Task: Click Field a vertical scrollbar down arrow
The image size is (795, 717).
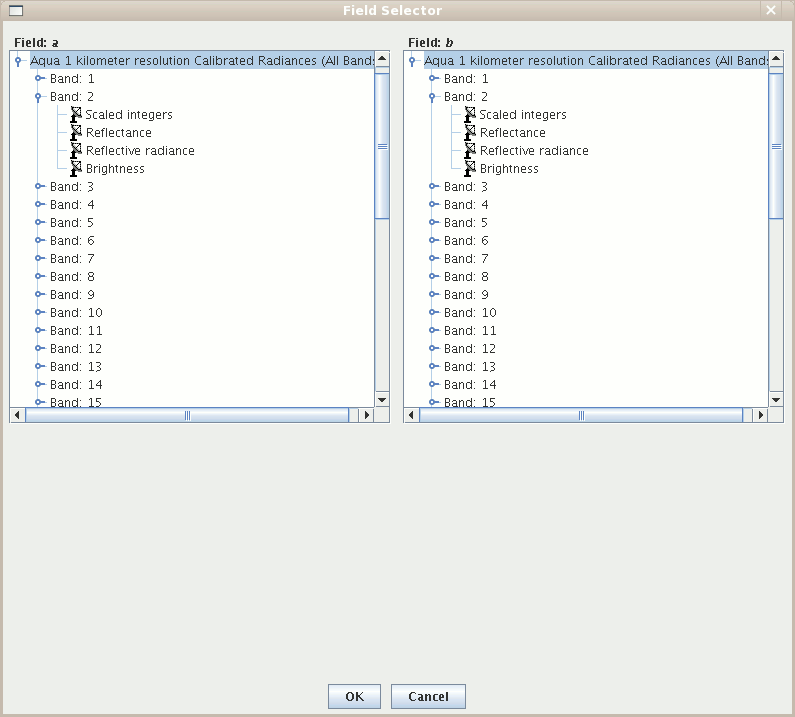Action: [x=382, y=400]
